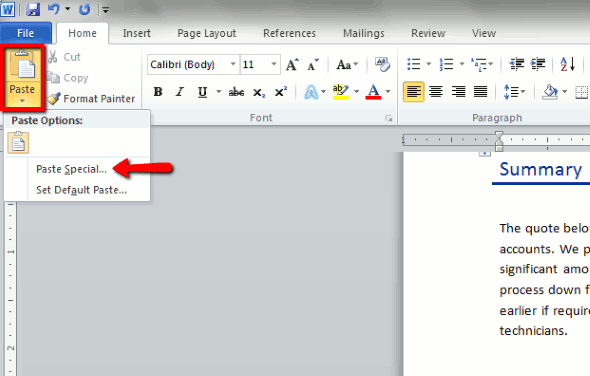Viewport: 590px width, 376px height.
Task: Click the font size 11 field
Action: click(255, 64)
